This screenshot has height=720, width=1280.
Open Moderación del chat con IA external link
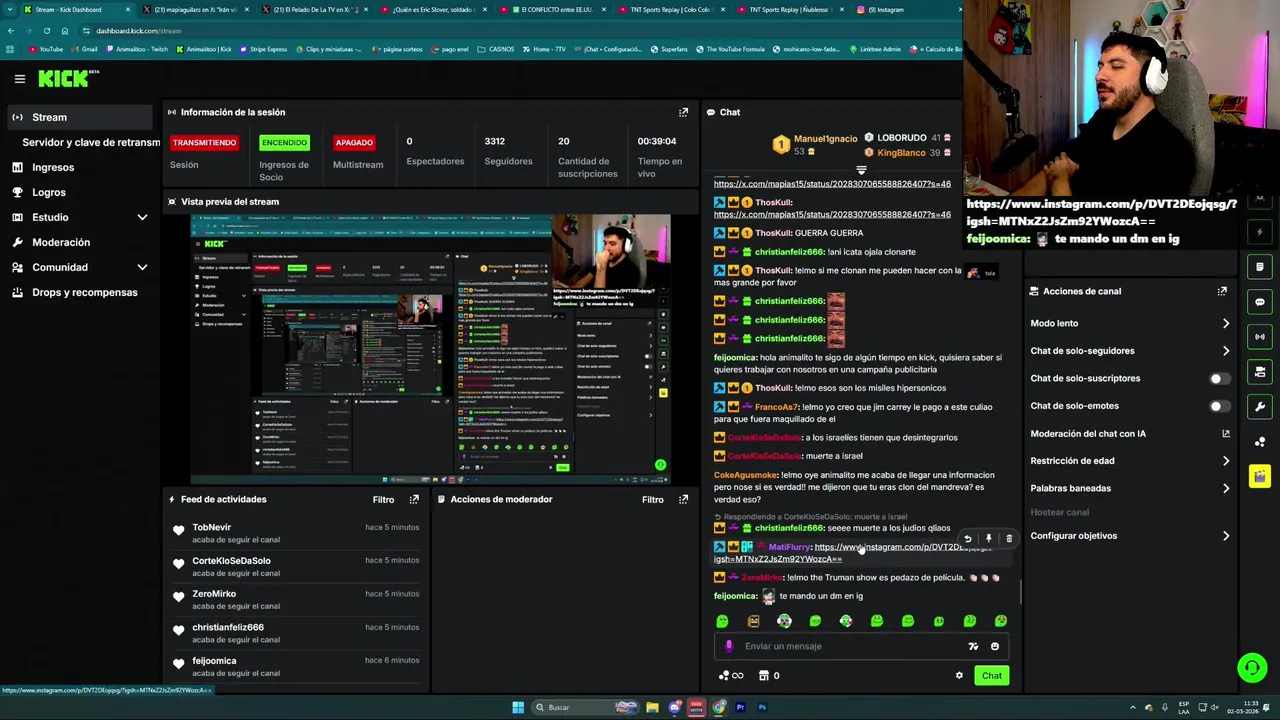[x=1226, y=434]
